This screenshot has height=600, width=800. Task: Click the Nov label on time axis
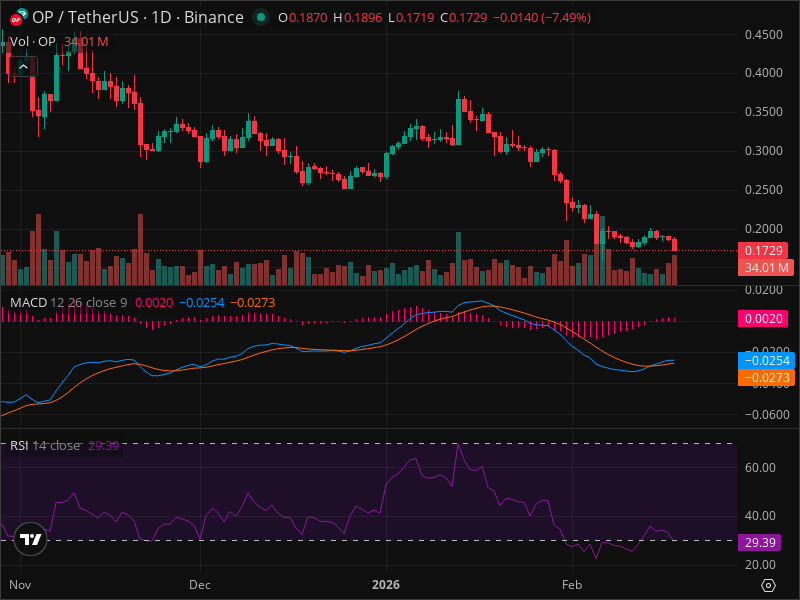(x=20, y=585)
